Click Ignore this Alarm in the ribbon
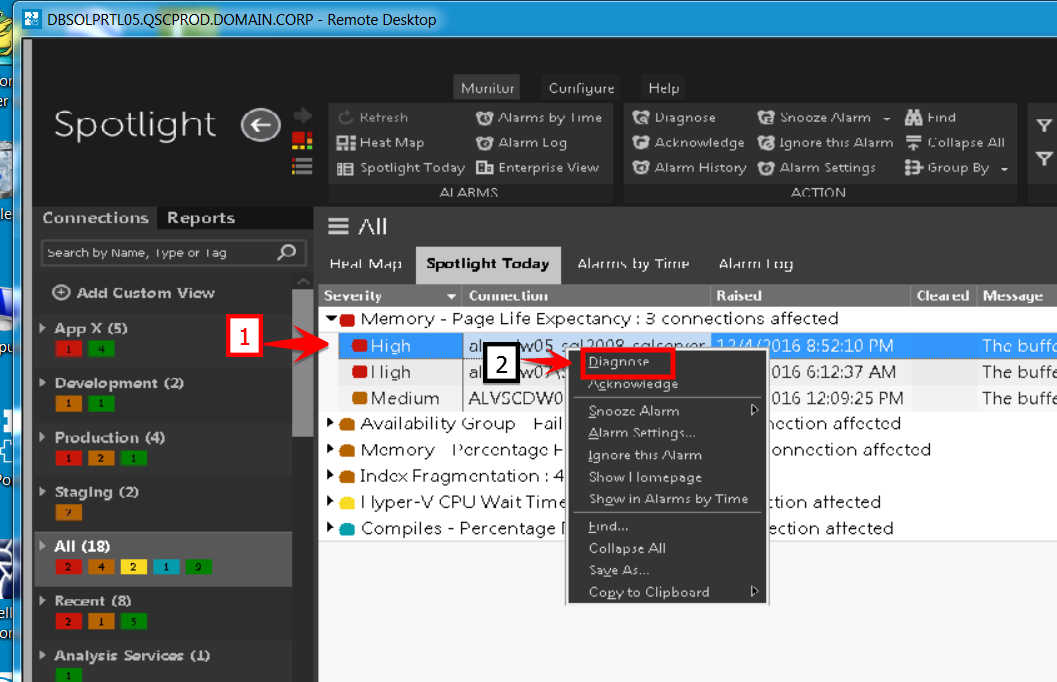This screenshot has width=1057, height=682. (x=826, y=142)
